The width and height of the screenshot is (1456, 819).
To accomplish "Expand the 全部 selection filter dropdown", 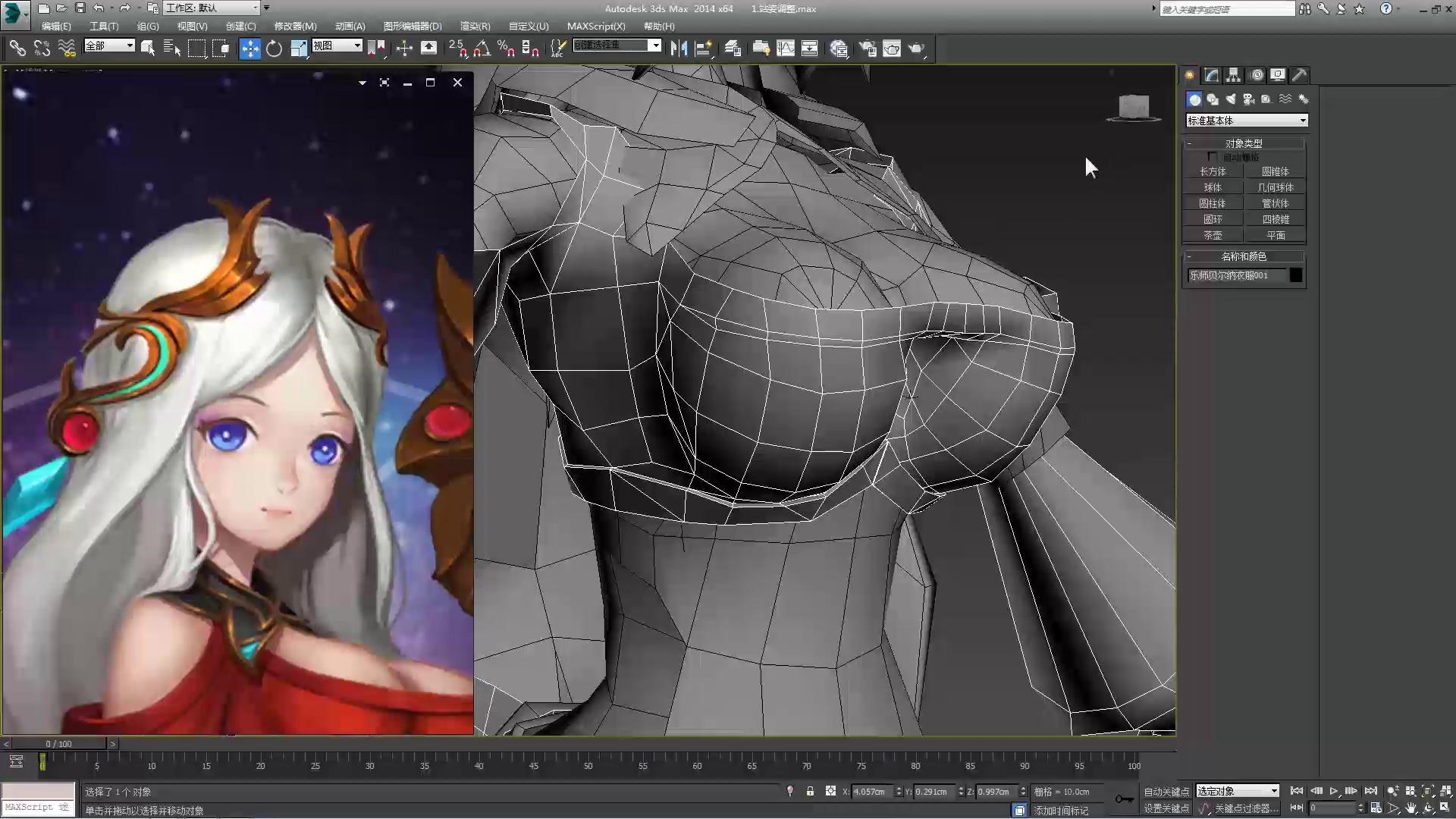I will (x=109, y=46).
